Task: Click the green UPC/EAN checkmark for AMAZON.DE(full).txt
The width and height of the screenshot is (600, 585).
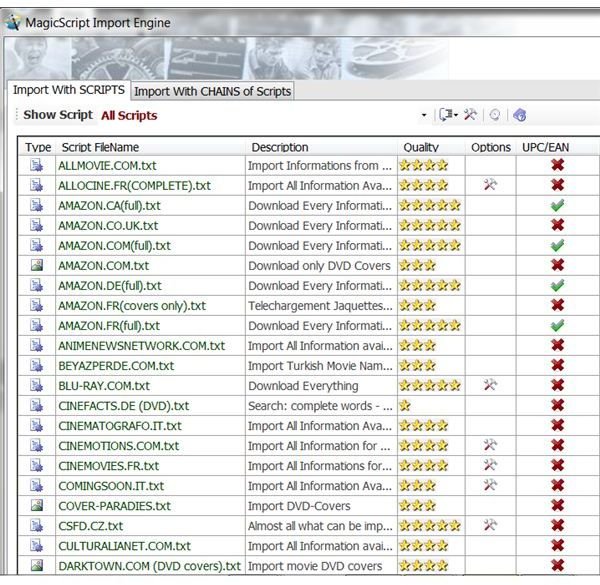Action: point(558,285)
